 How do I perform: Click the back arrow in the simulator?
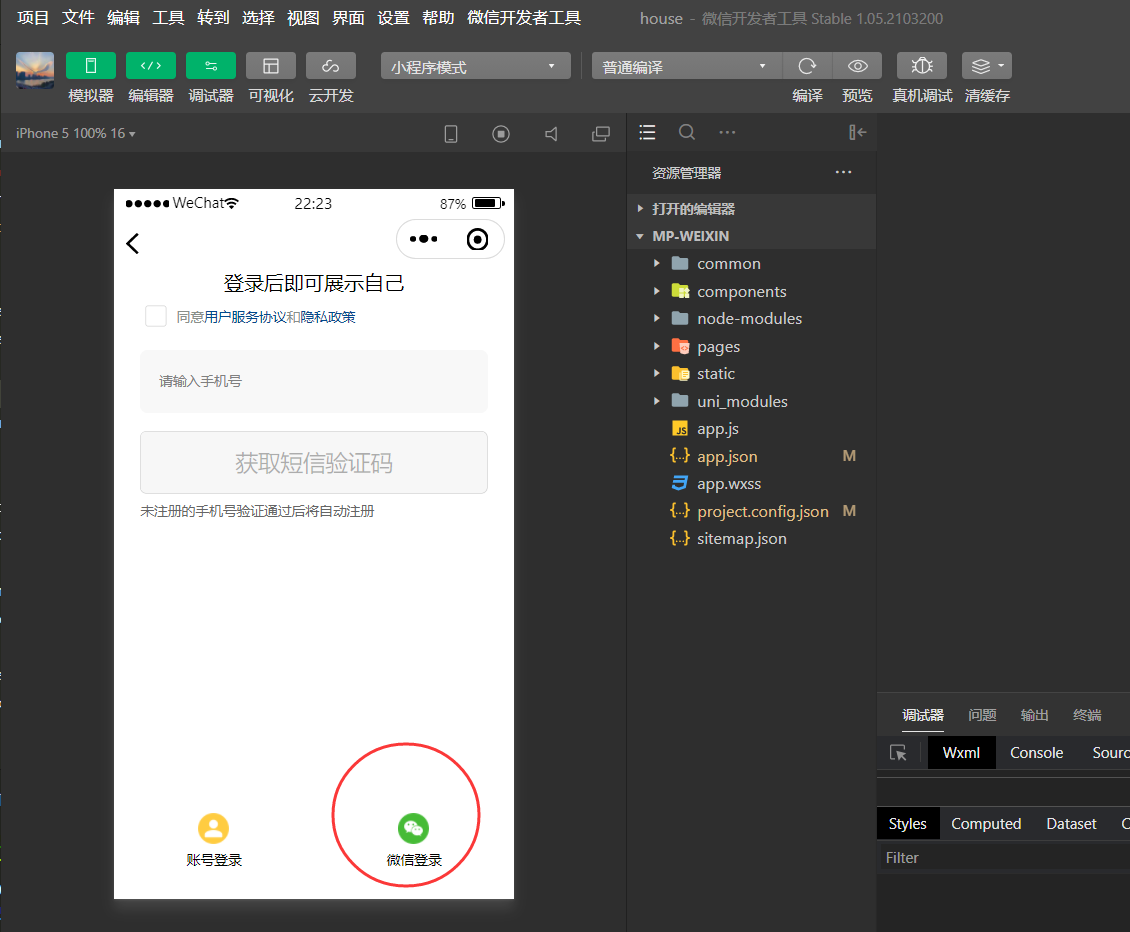click(133, 243)
